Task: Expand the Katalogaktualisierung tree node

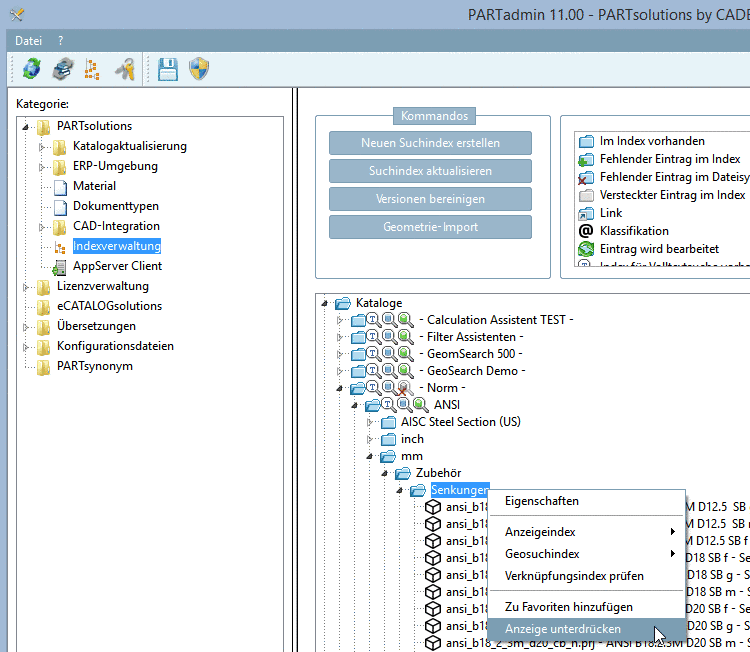Action: click(x=42, y=146)
